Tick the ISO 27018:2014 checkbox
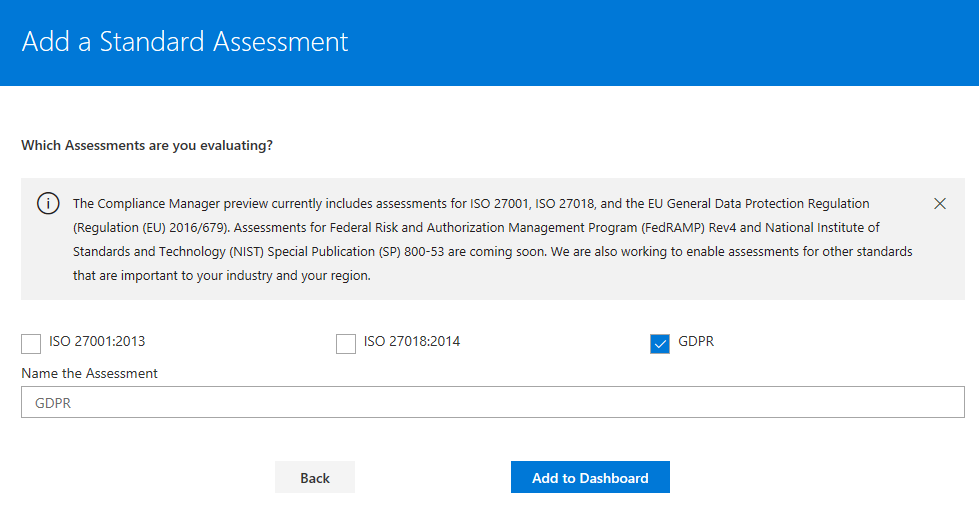This screenshot has width=979, height=522. [x=346, y=343]
